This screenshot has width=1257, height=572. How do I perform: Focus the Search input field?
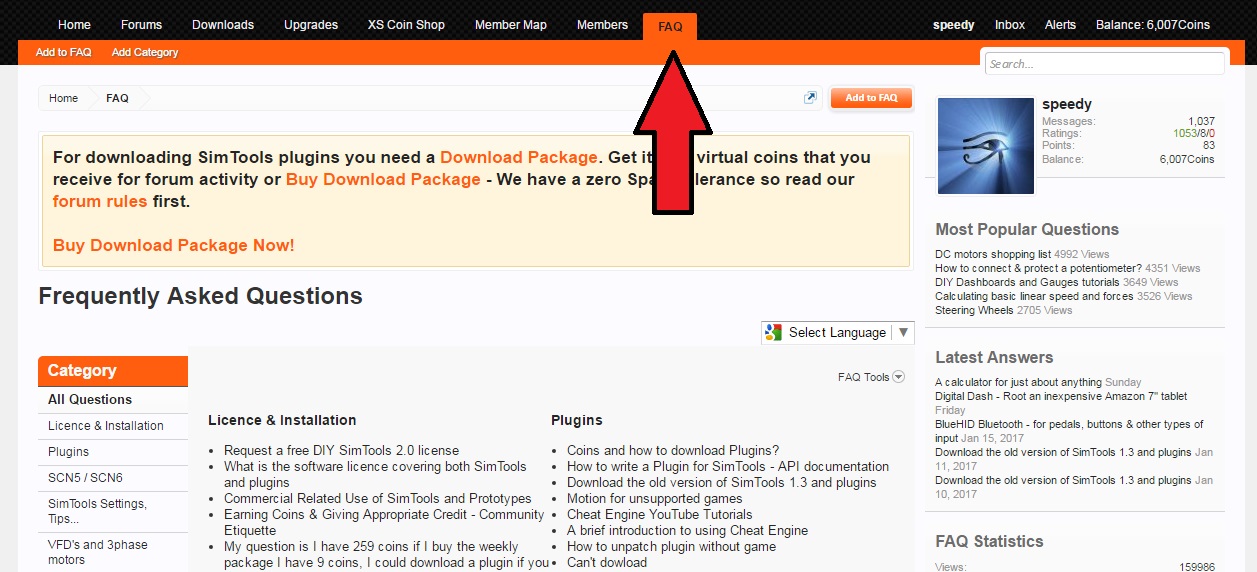(x=1104, y=64)
